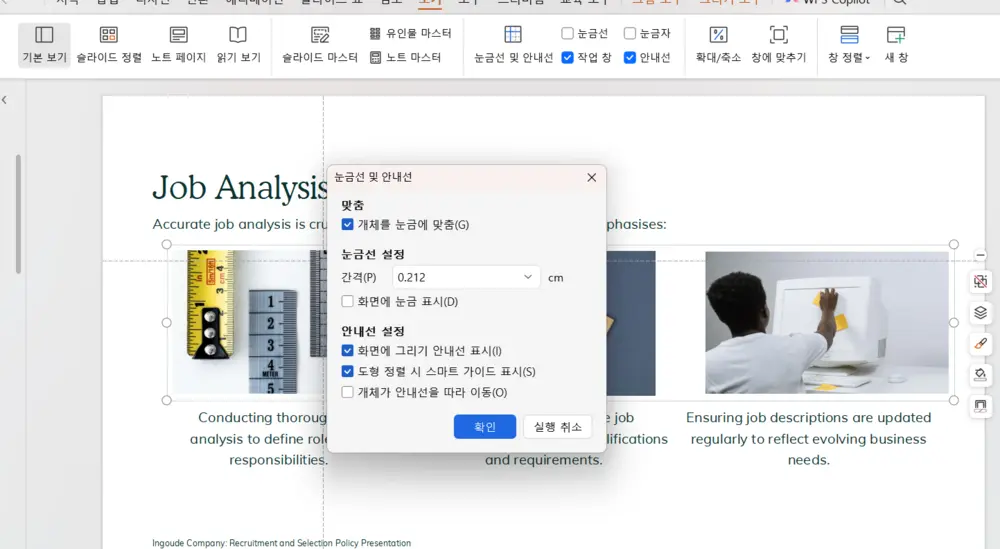Click caption 'Ensuring job descriptions are updated'

[809, 418]
